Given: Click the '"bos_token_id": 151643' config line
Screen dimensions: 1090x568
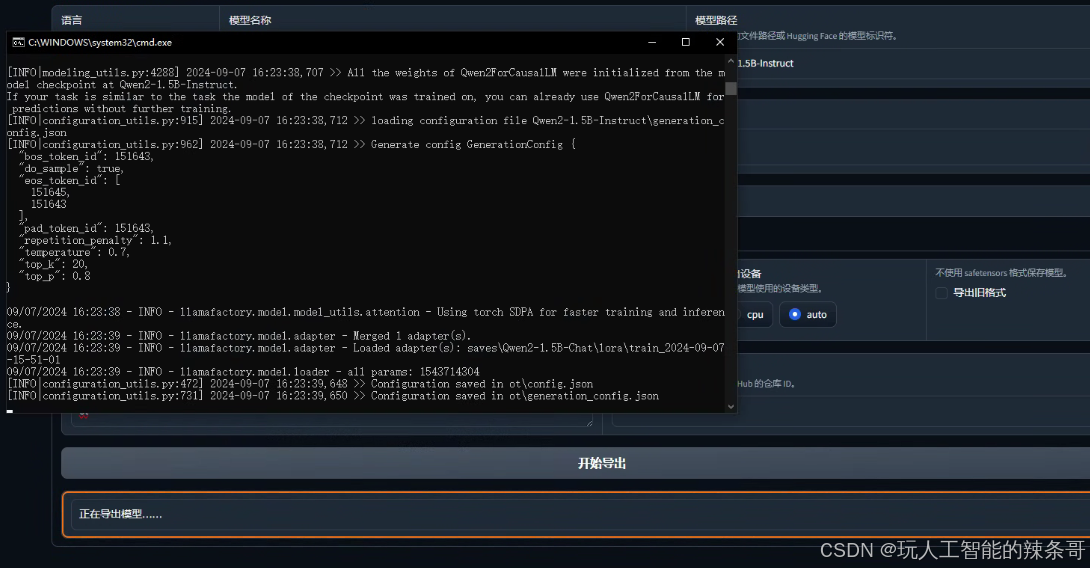Looking at the screenshot, I should coord(86,156).
